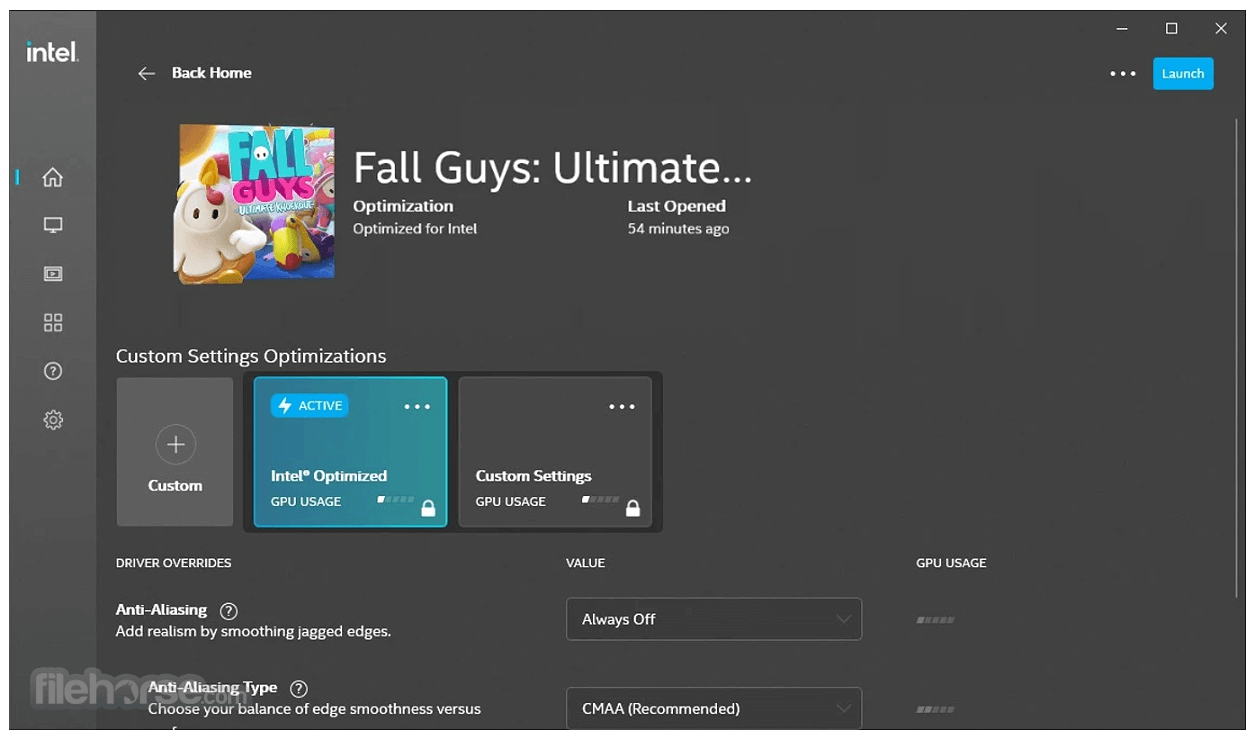Click the VALUE column header
This screenshot has width=1256, height=740.
tap(585, 563)
